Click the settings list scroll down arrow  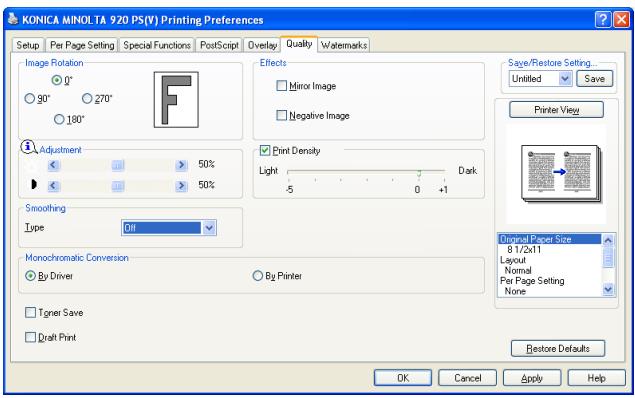point(608,289)
